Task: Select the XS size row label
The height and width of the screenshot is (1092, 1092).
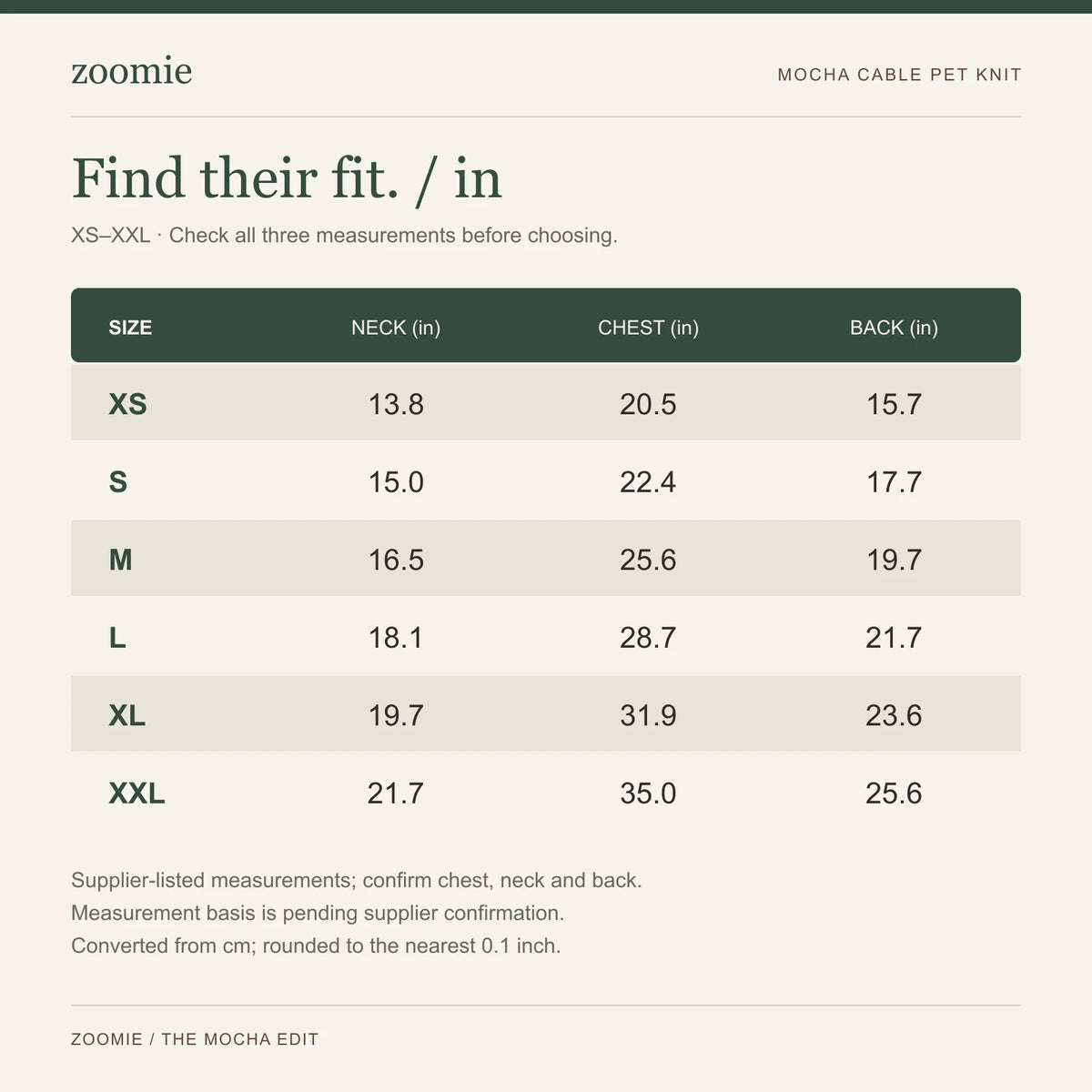Action: pos(127,404)
